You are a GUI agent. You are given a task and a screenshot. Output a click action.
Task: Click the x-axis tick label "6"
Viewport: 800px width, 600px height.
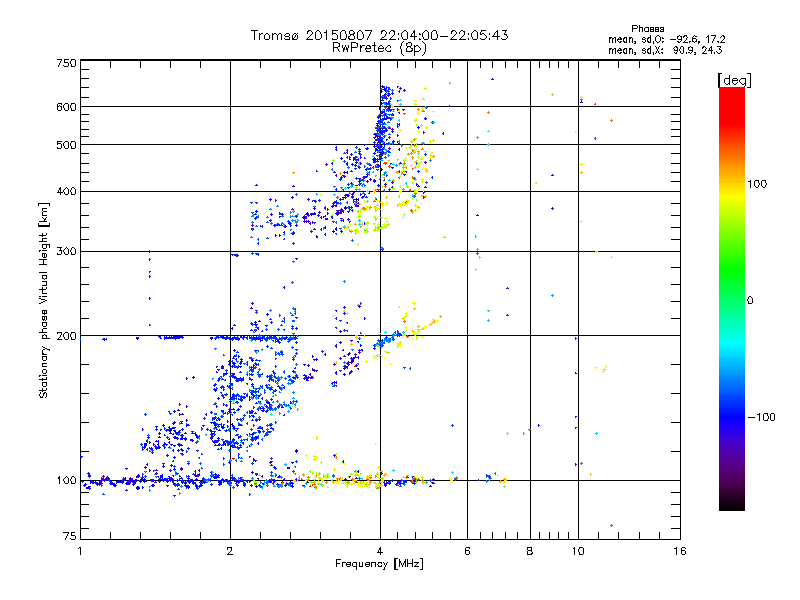click(467, 551)
